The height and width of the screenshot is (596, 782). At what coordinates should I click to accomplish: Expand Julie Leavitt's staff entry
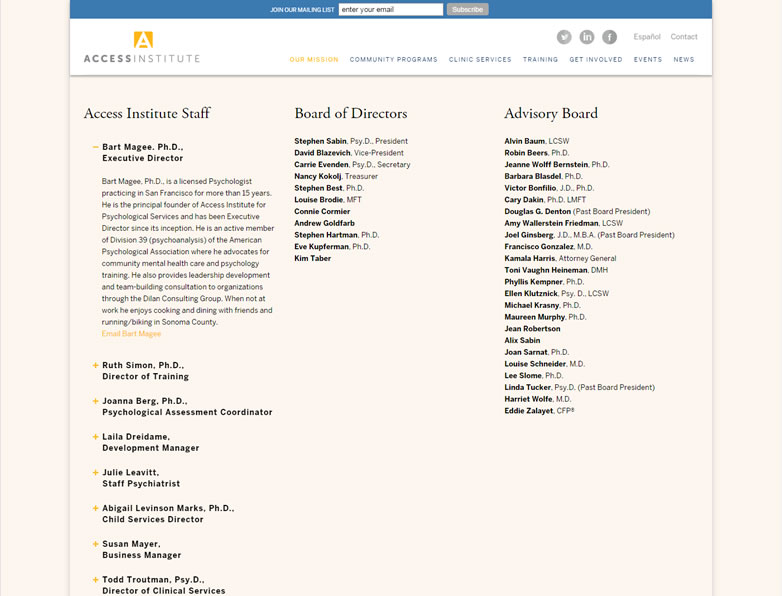[x=96, y=472]
